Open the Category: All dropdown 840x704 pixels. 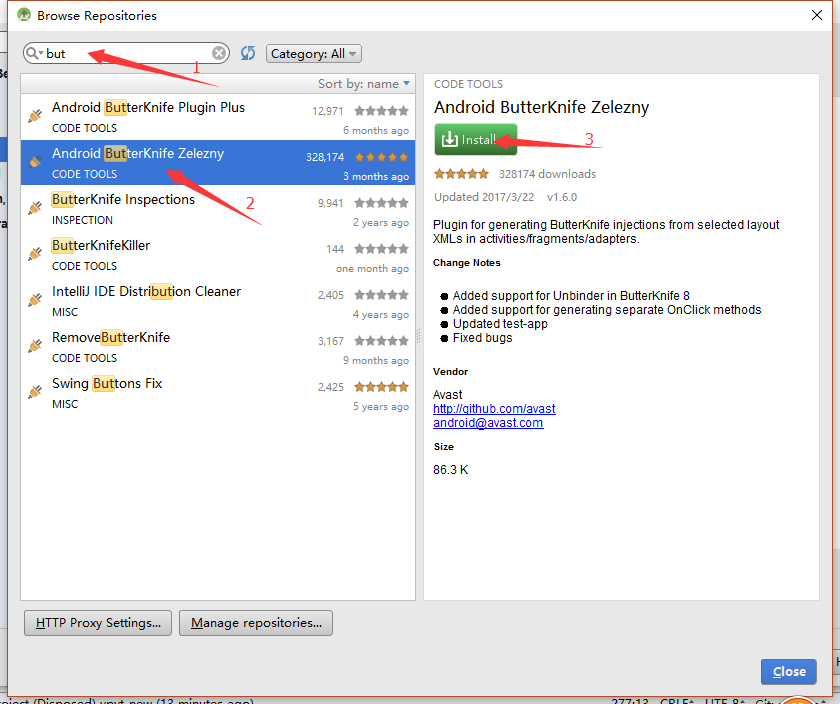coord(314,54)
